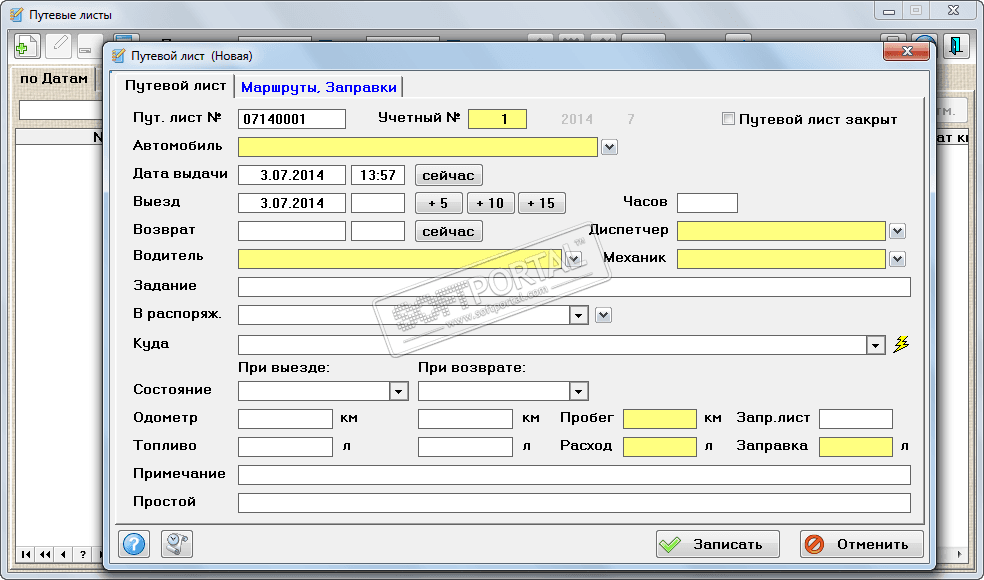Click Одометр При выезде field
This screenshot has height=580, width=984.
[x=286, y=419]
